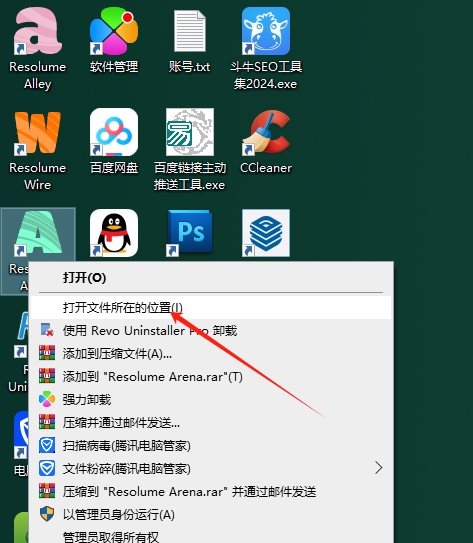Click the "Resolume Alley" icon label text
This screenshot has width=473, height=543.
pyautogui.click(x=37, y=75)
